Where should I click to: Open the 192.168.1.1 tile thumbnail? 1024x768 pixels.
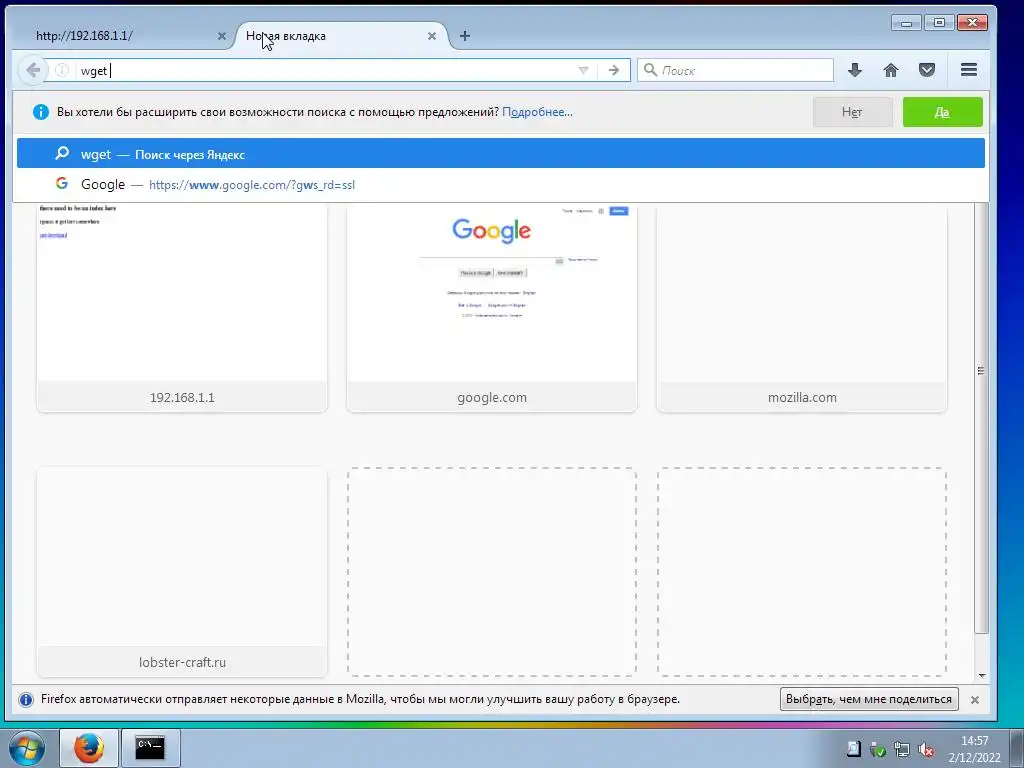pos(182,308)
